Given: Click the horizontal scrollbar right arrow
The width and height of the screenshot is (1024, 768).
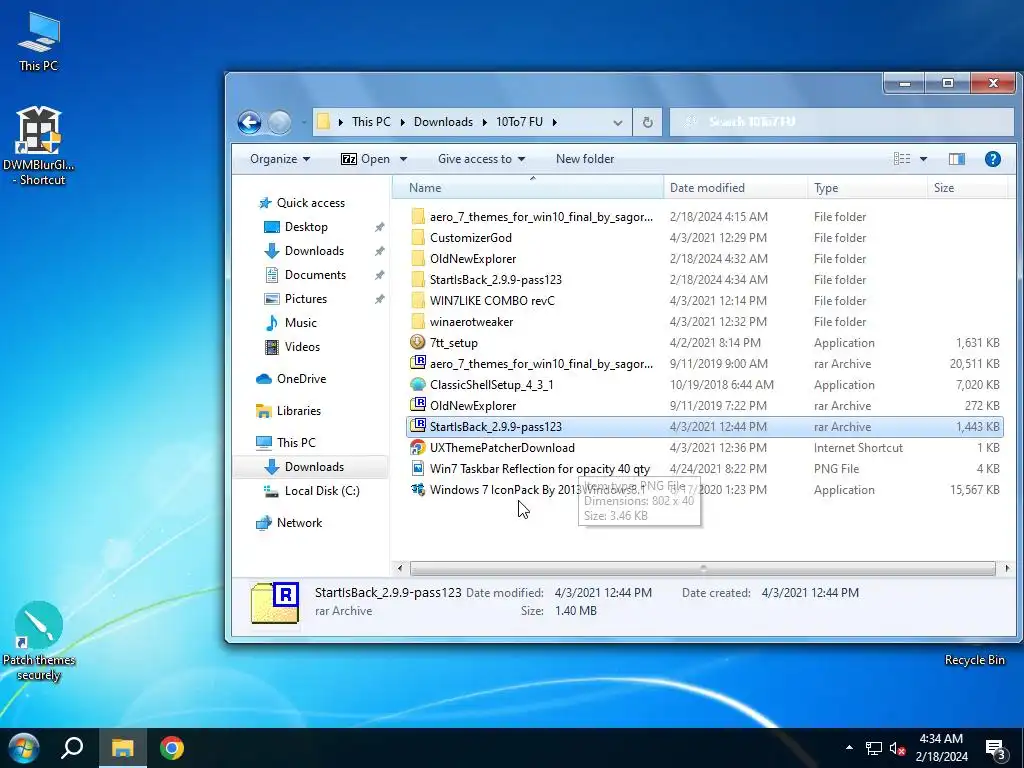Looking at the screenshot, I should coord(1006,569).
